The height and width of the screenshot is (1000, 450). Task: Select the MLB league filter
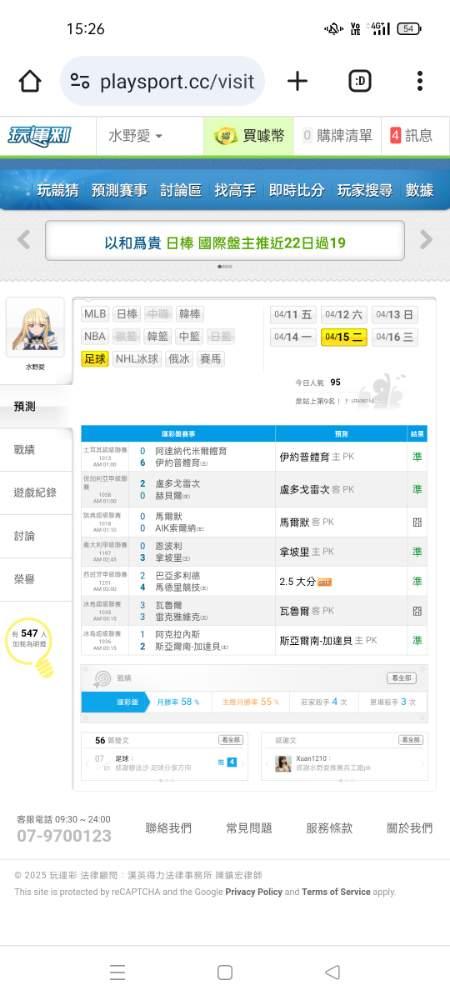point(95,314)
